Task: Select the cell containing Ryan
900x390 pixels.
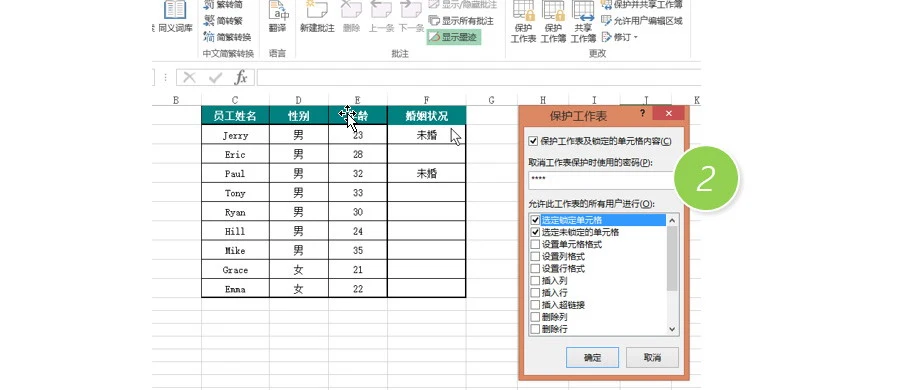Action: pos(235,212)
